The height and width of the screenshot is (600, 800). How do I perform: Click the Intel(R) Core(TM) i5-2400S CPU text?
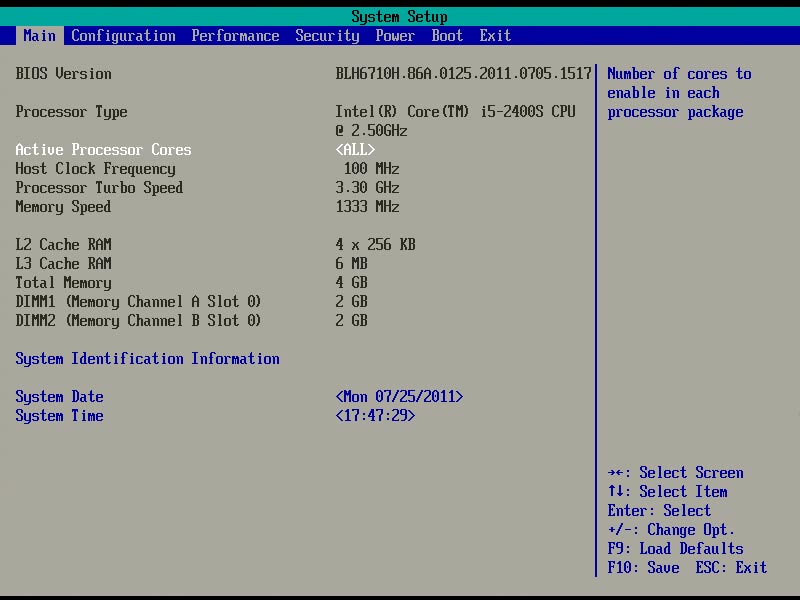click(x=455, y=112)
